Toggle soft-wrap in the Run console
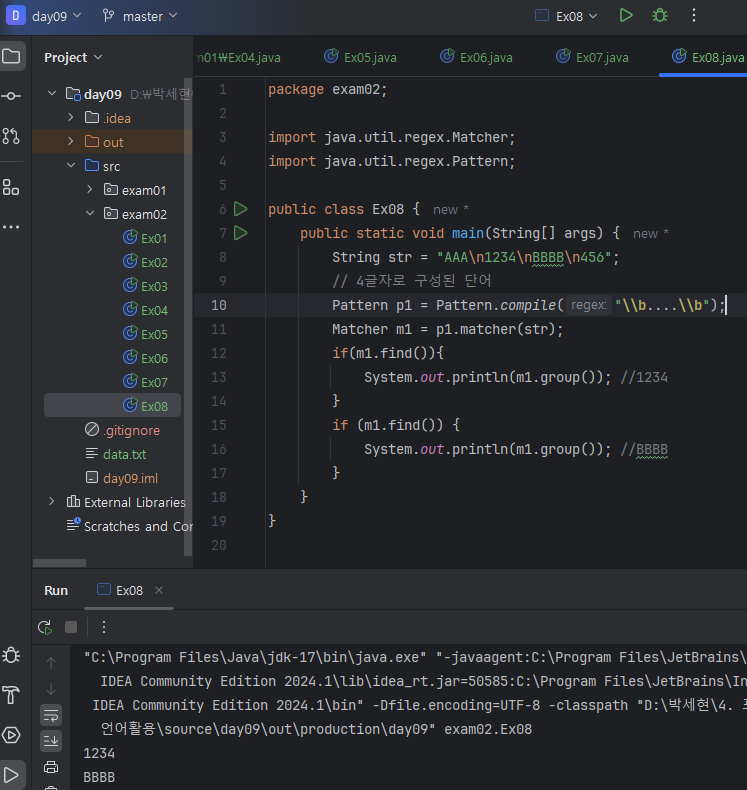Image resolution: width=747 pixels, height=790 pixels. click(x=51, y=714)
